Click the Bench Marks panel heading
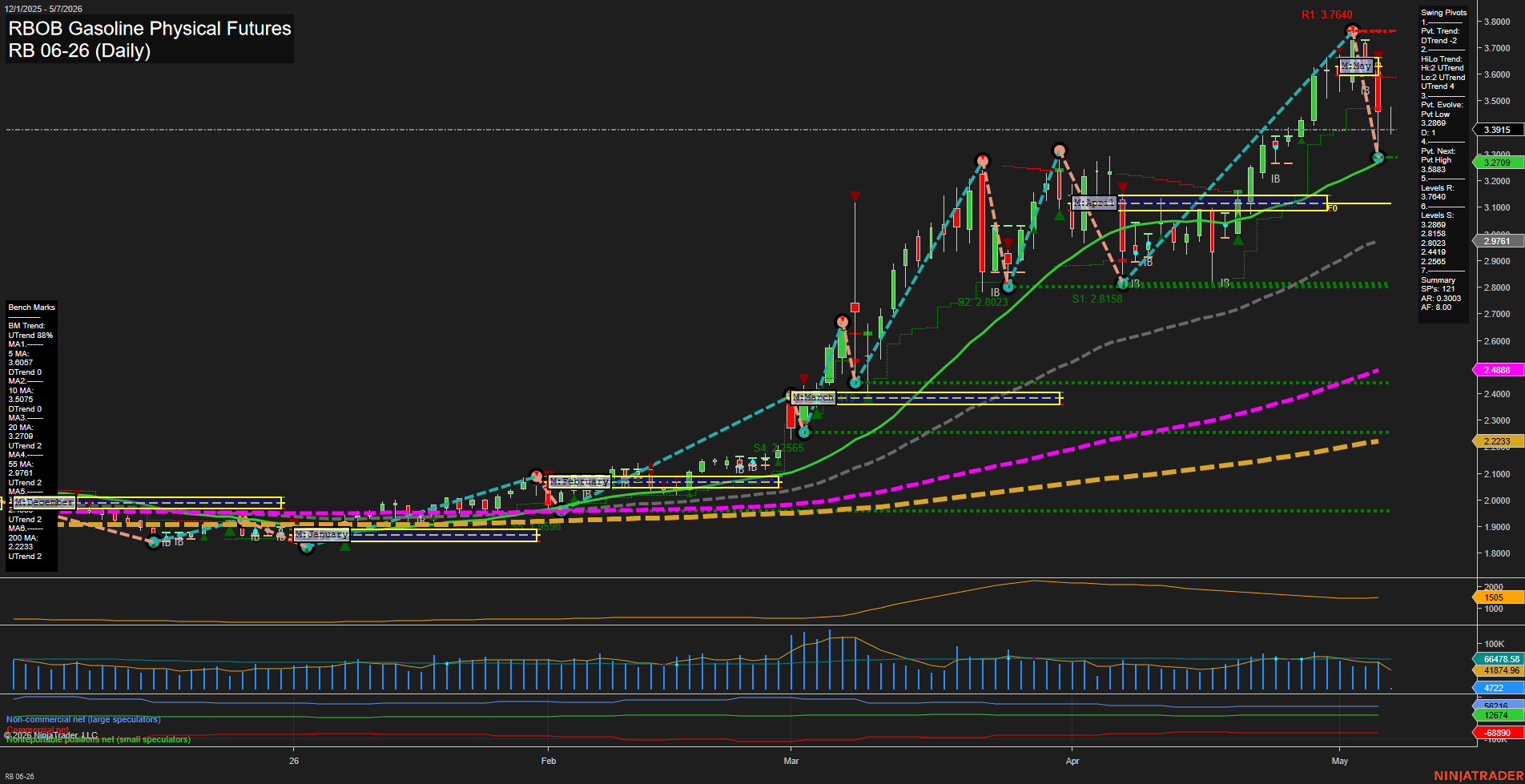This screenshot has height=784, width=1525. (32, 308)
